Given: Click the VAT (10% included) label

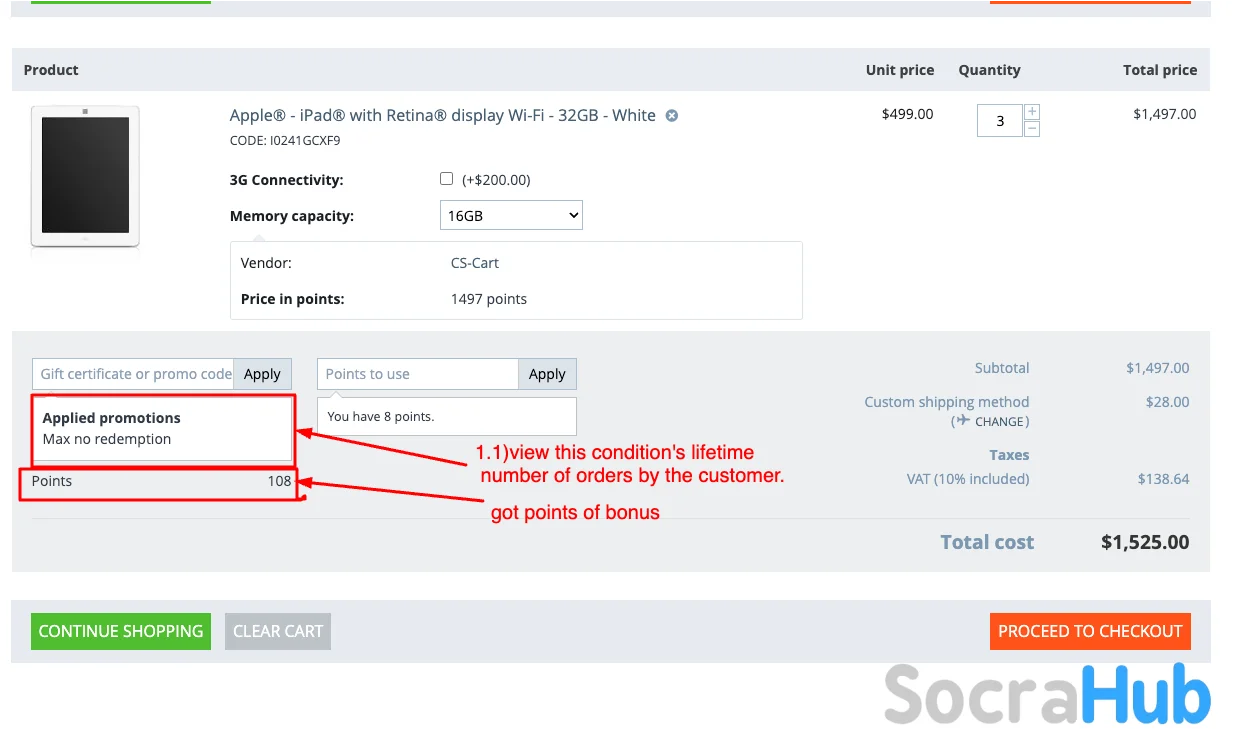Looking at the screenshot, I should (968, 479).
